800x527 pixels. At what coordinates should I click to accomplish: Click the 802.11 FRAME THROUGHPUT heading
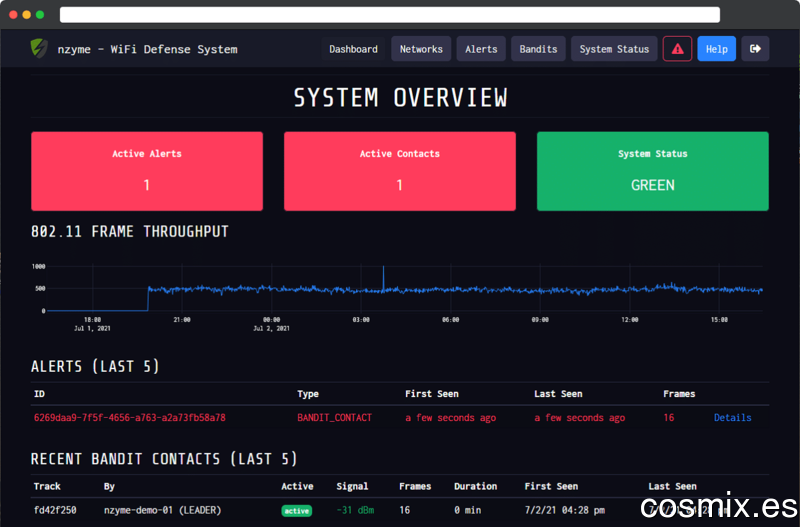click(x=130, y=232)
